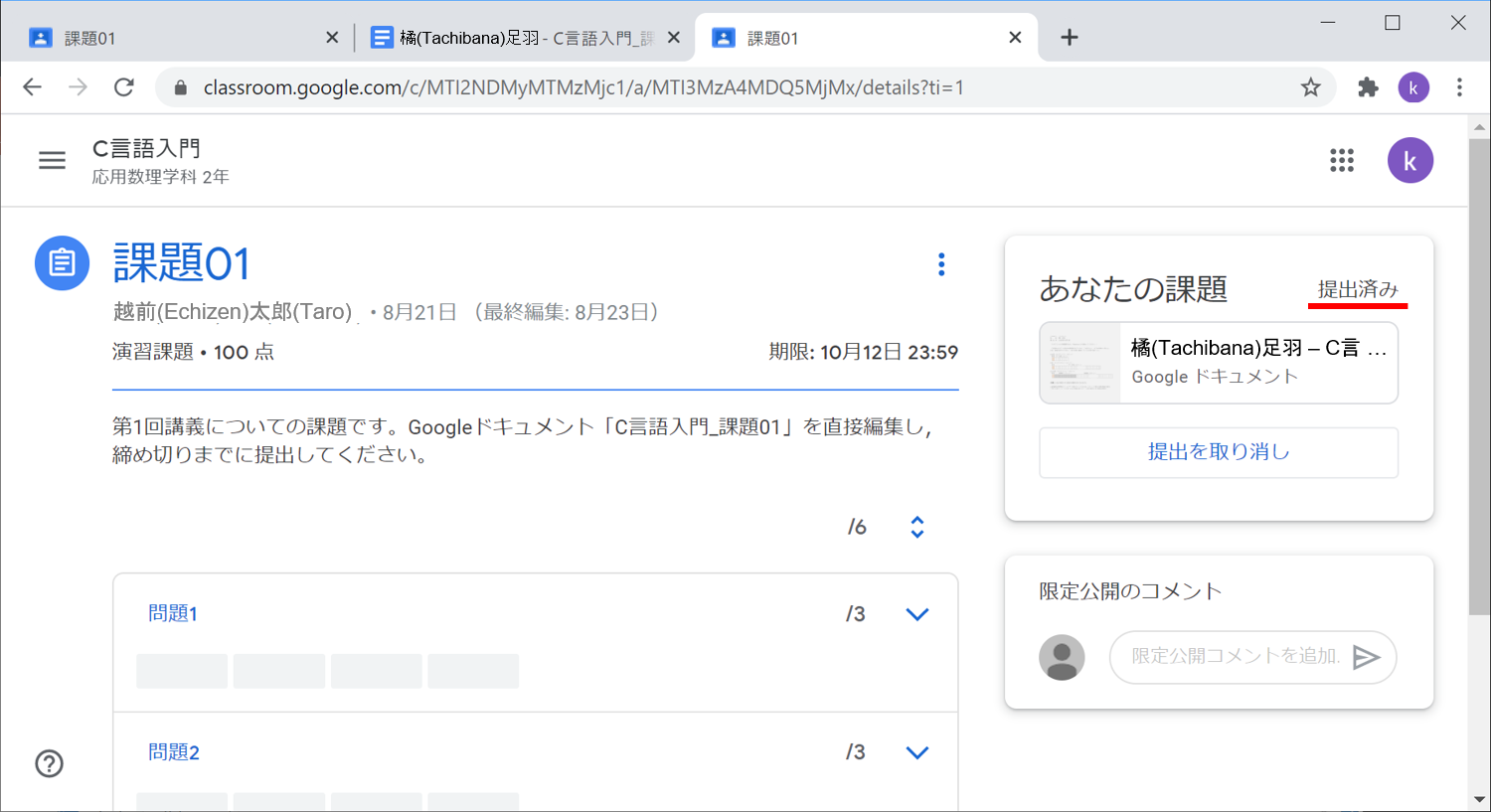Open the 課題01 three-dot options menu
This screenshot has height=812, width=1491.
click(x=940, y=264)
